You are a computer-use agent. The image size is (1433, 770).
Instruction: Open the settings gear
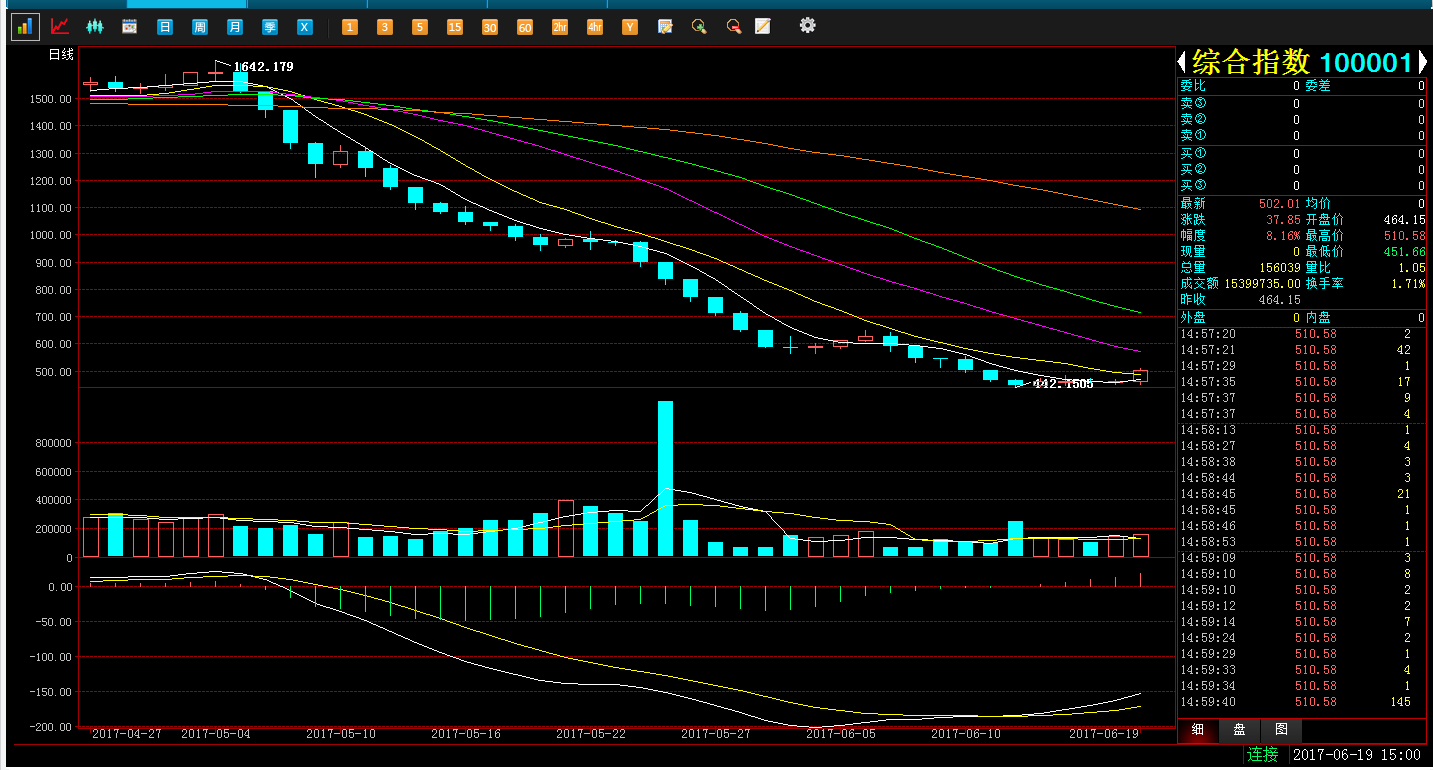[x=808, y=26]
